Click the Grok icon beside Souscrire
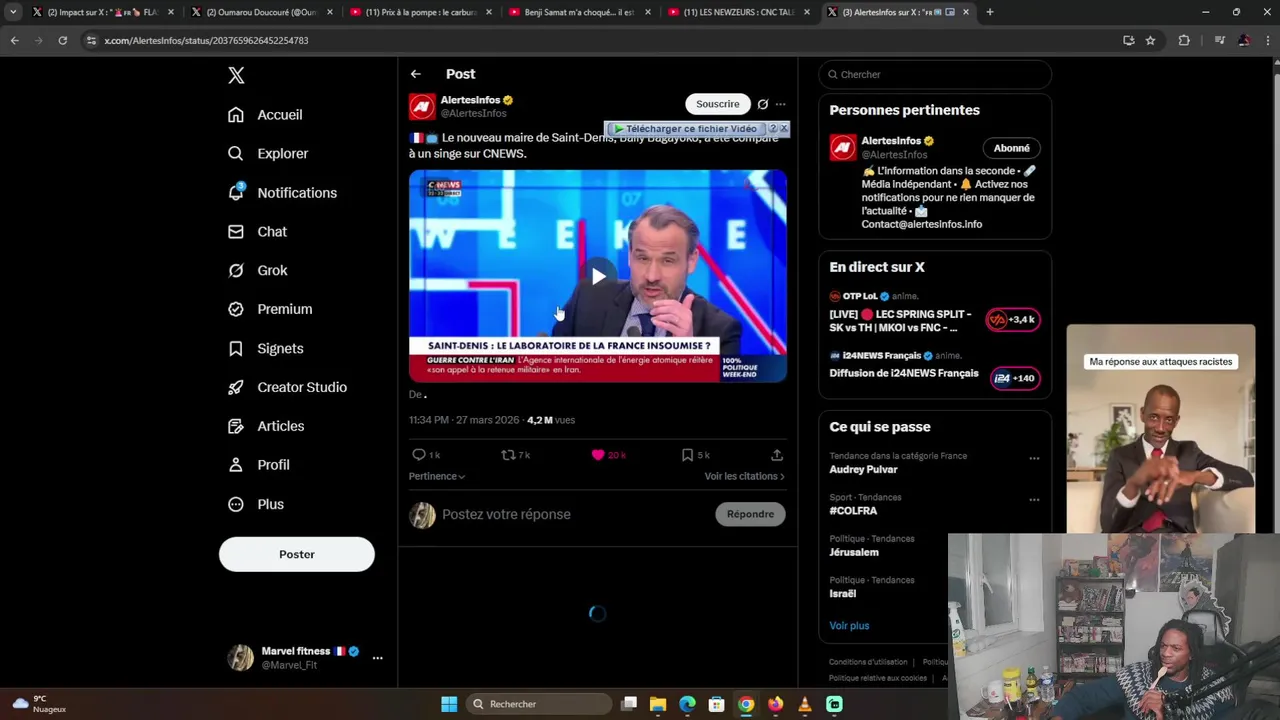1280x720 pixels. [x=763, y=104]
